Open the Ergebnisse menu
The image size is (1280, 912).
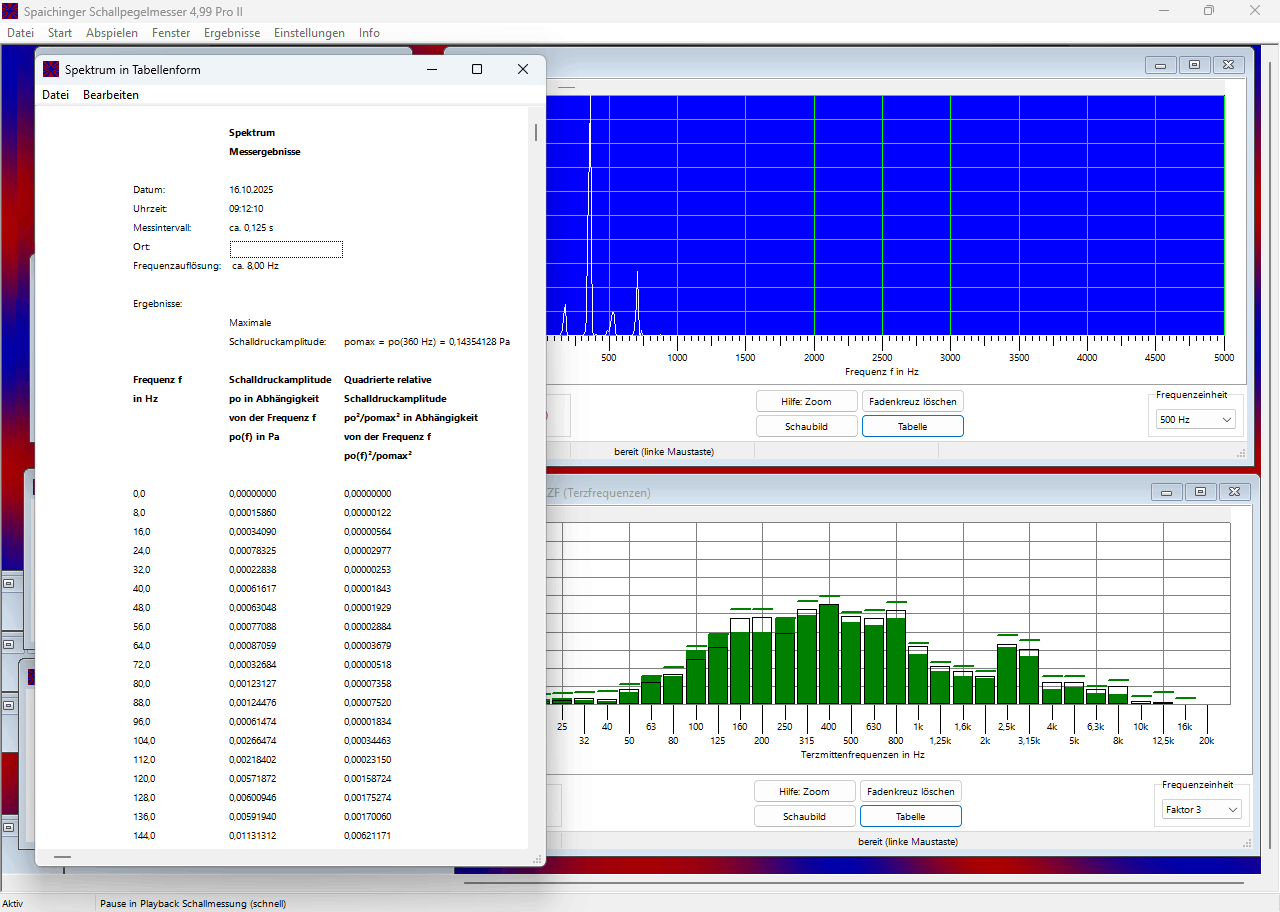[x=232, y=33]
